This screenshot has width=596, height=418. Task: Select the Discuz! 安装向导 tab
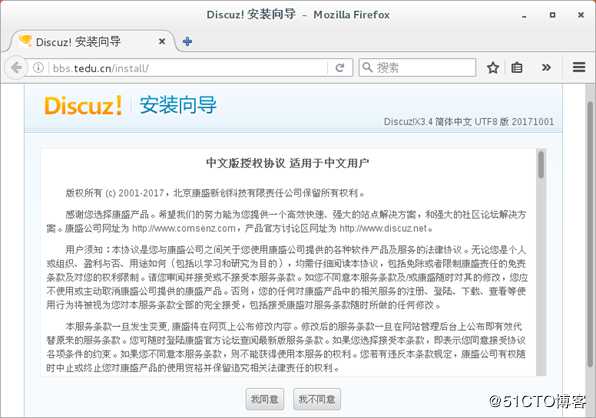pos(92,41)
